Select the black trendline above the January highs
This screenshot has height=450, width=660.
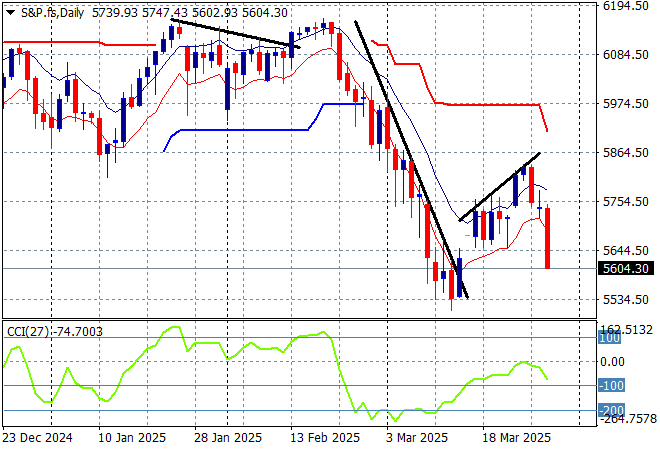coord(235,33)
